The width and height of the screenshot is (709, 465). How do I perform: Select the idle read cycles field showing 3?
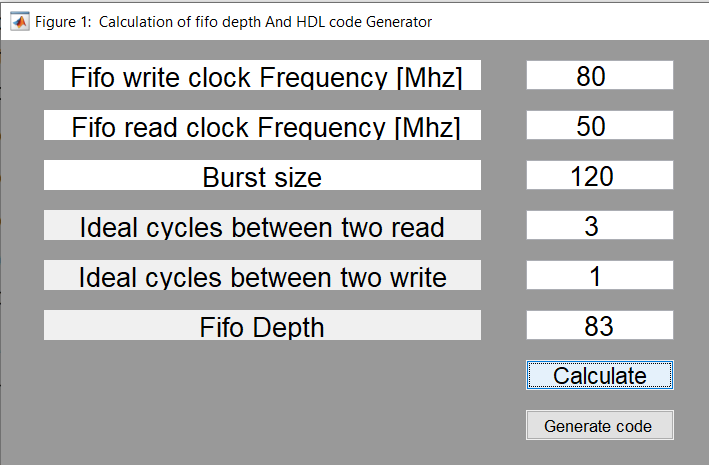600,225
